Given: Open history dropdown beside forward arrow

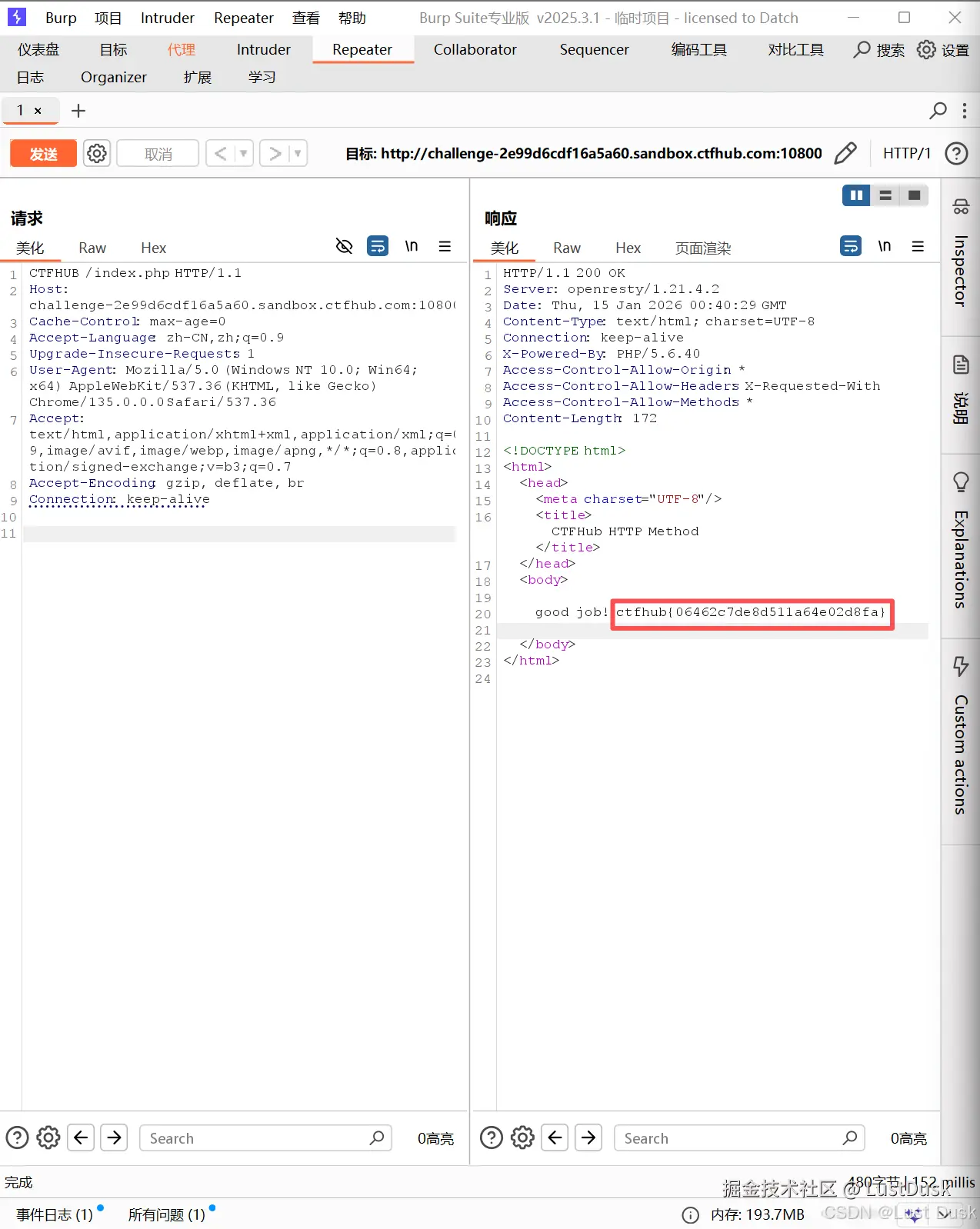Looking at the screenshot, I should point(298,154).
